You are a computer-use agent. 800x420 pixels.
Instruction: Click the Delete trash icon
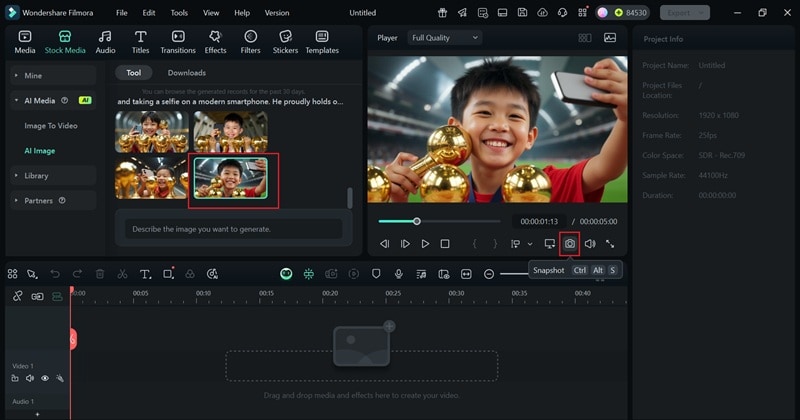[x=100, y=274]
